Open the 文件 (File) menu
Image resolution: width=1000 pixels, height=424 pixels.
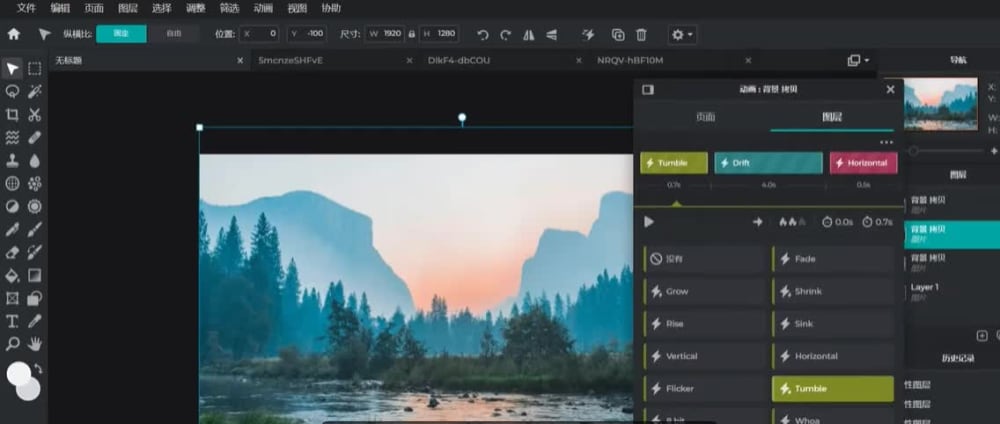tap(26, 8)
